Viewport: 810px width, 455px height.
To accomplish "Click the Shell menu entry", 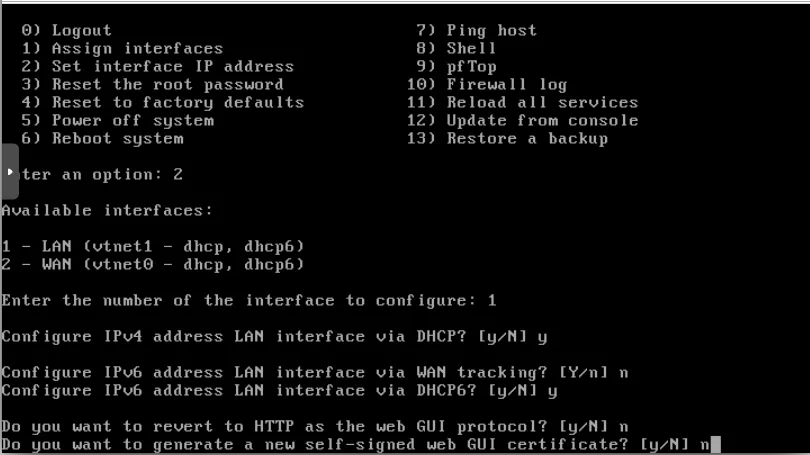I will 471,49.
